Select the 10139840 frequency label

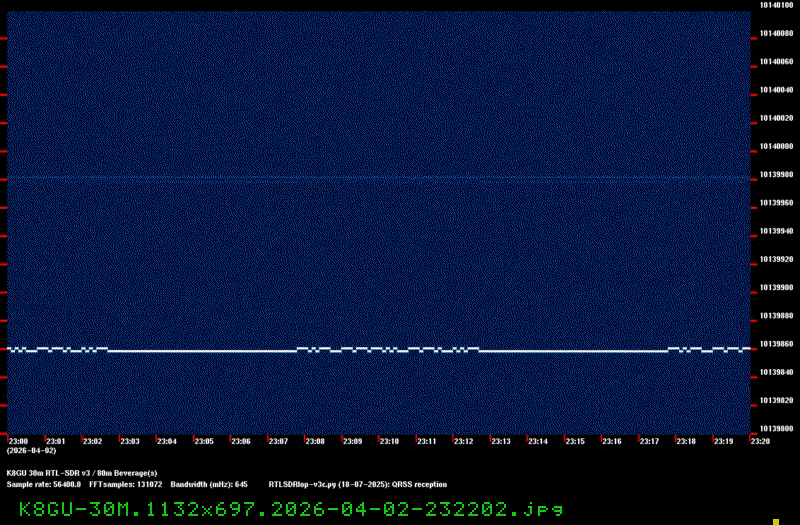pos(777,372)
